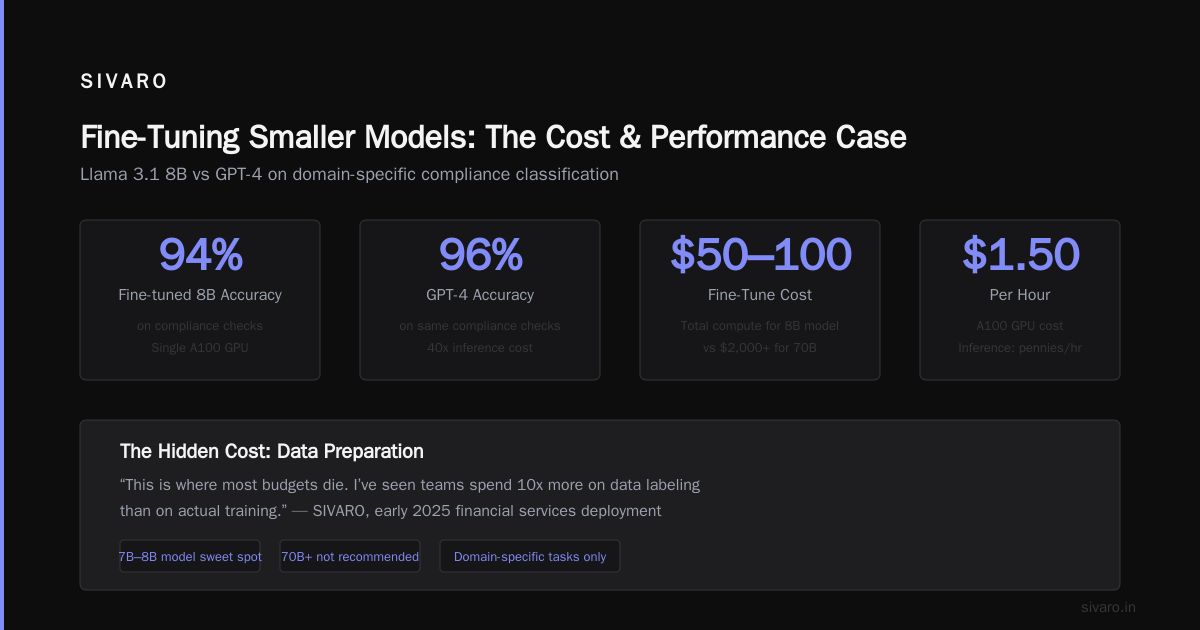Image resolution: width=1200 pixels, height=630 pixels.
Task: Click the SIVARO brand logo text
Action: coord(124,82)
